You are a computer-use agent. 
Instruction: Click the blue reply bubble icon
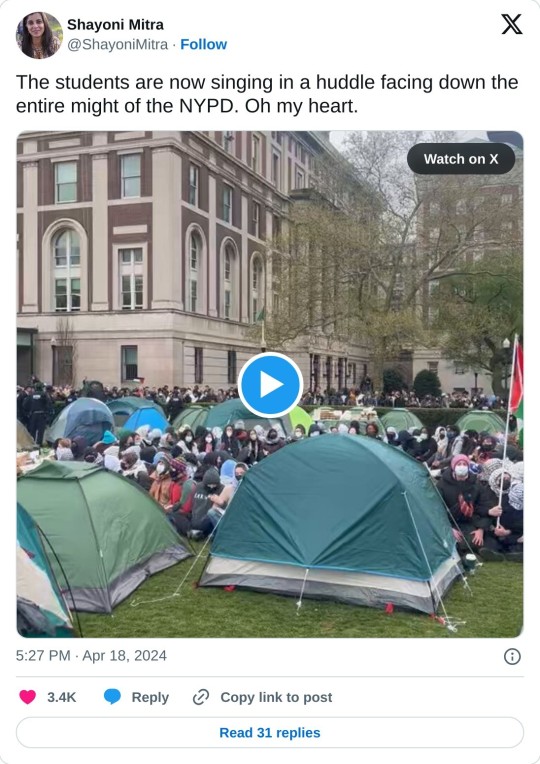112,697
